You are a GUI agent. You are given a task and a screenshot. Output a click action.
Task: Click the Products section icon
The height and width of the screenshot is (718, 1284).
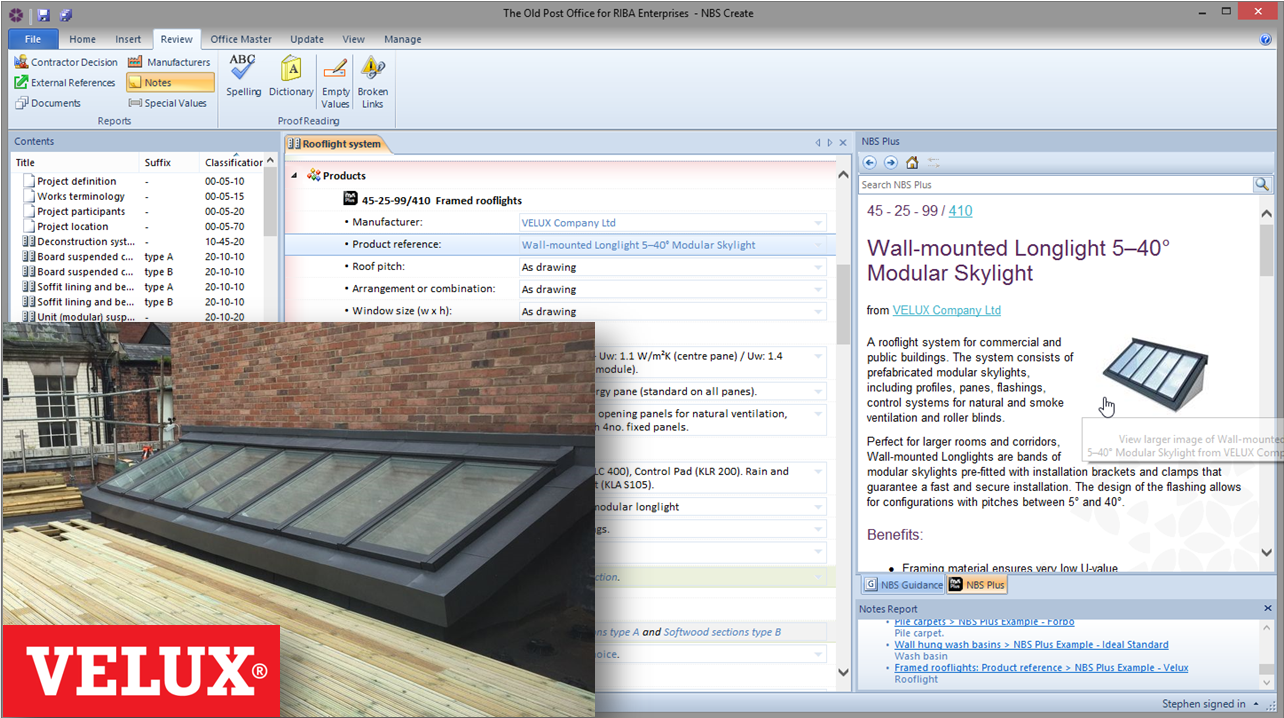point(313,175)
